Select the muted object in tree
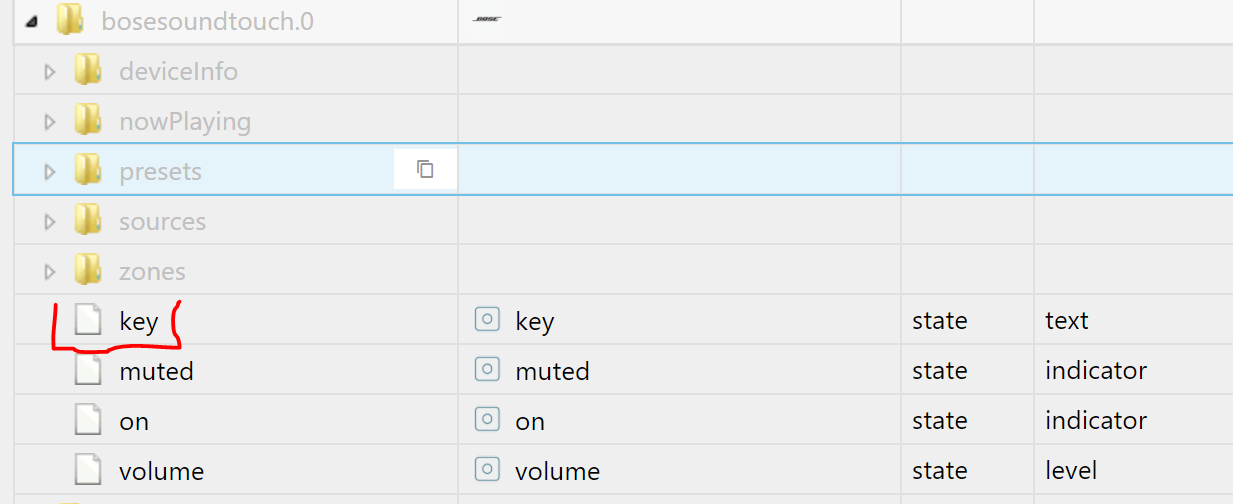 click(x=156, y=371)
